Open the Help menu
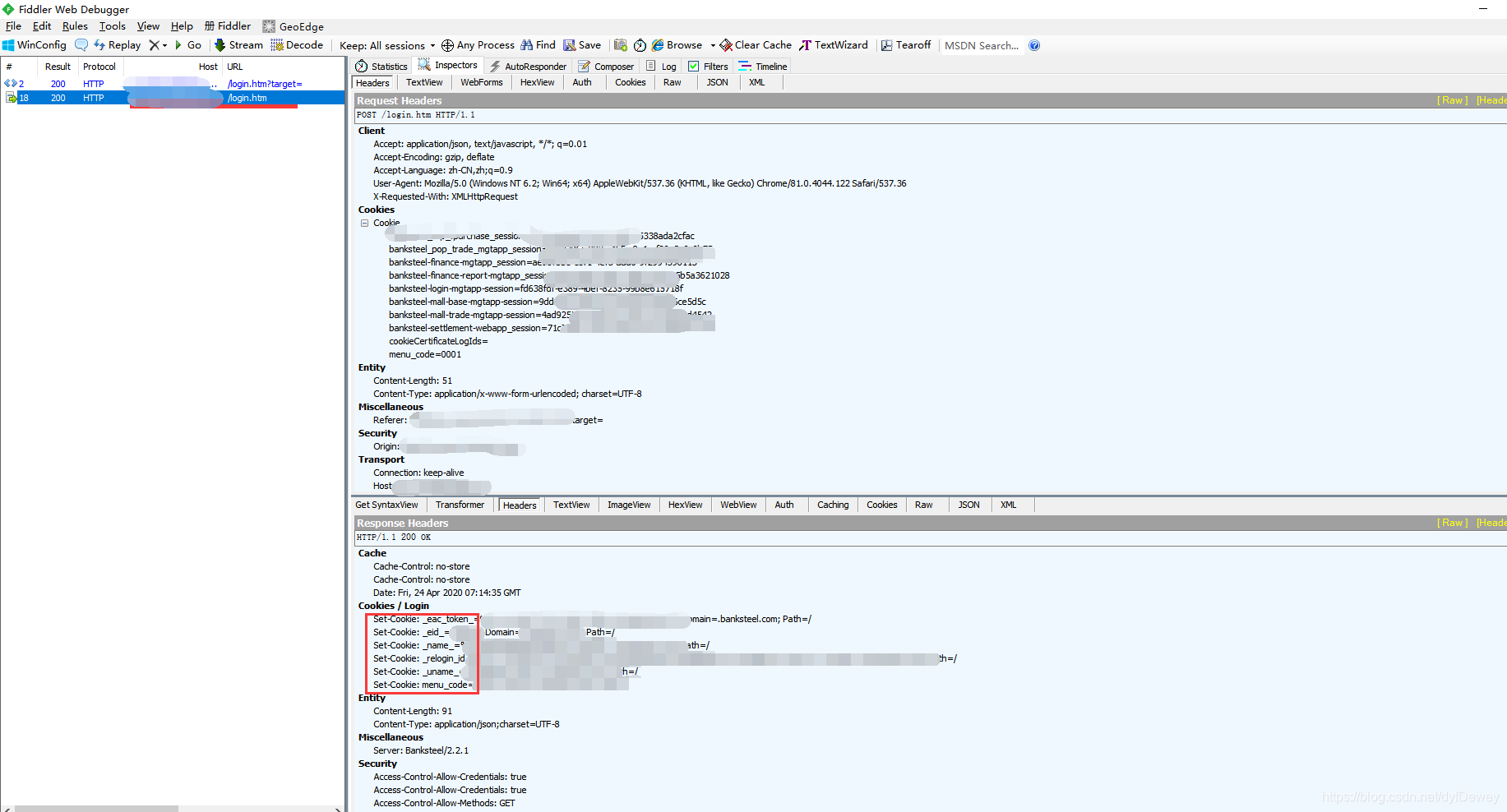 [x=182, y=26]
